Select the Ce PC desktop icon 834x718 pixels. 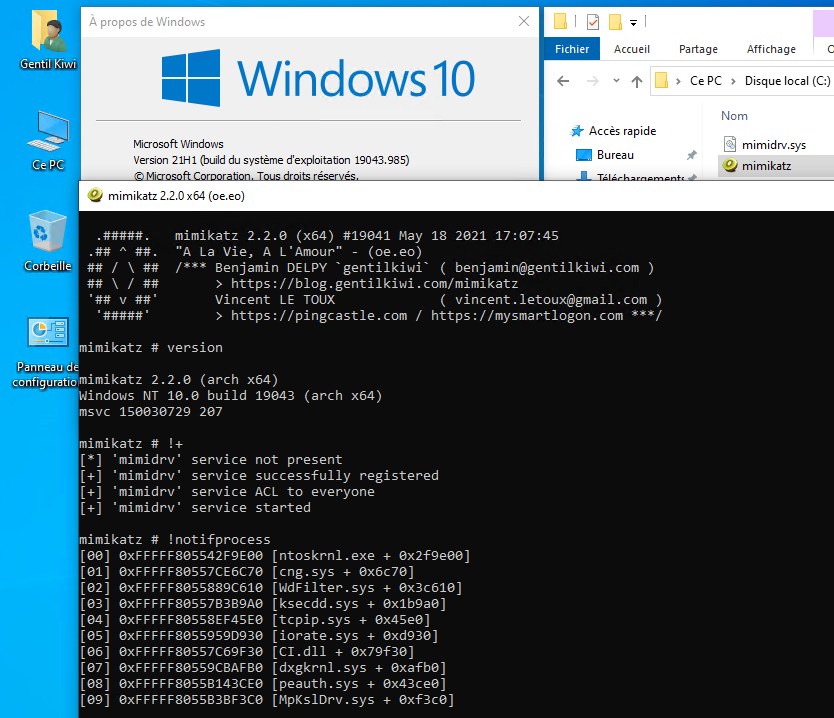pyautogui.click(x=48, y=140)
